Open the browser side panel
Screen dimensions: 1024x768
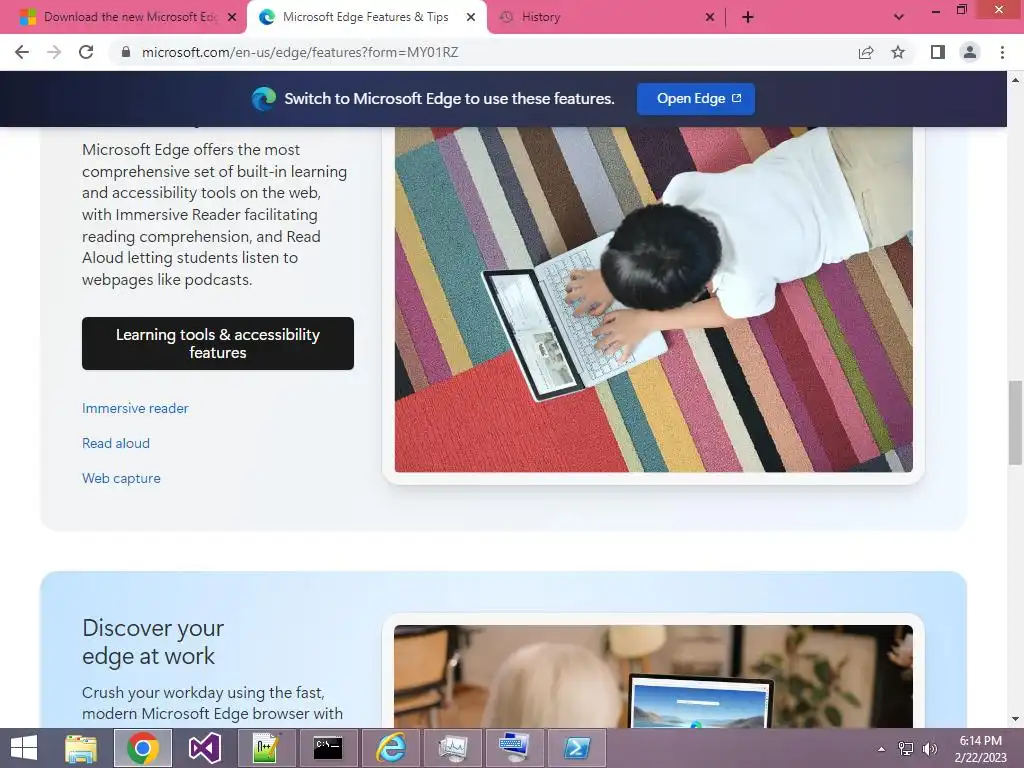938,52
